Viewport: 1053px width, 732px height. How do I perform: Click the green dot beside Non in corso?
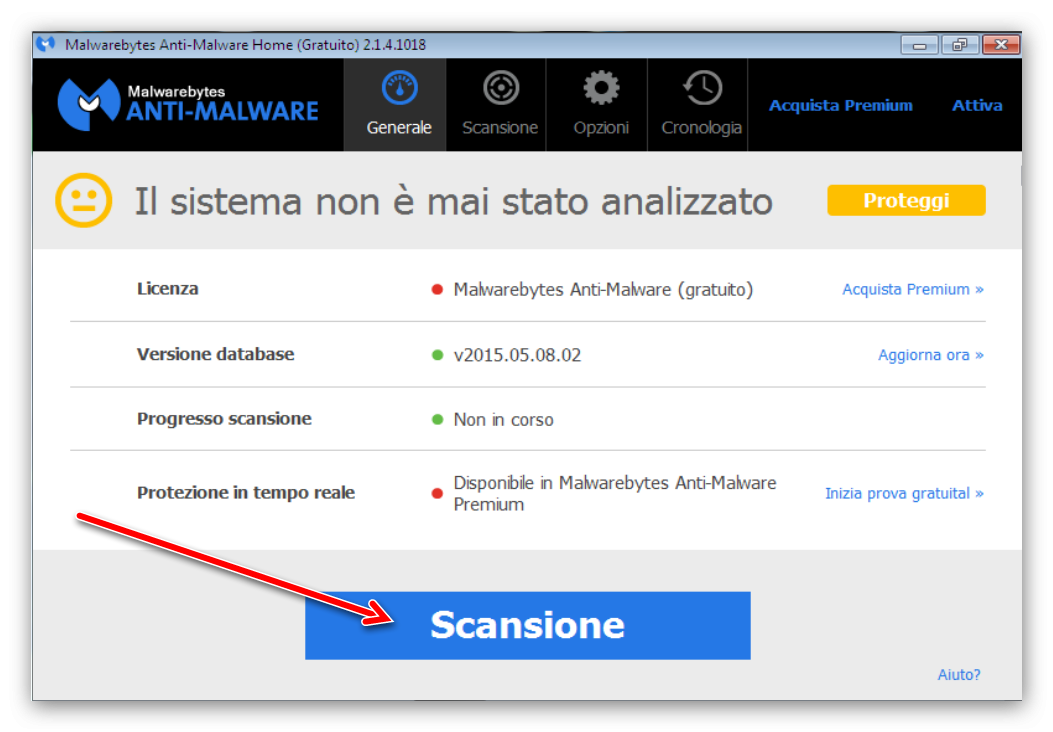437,420
